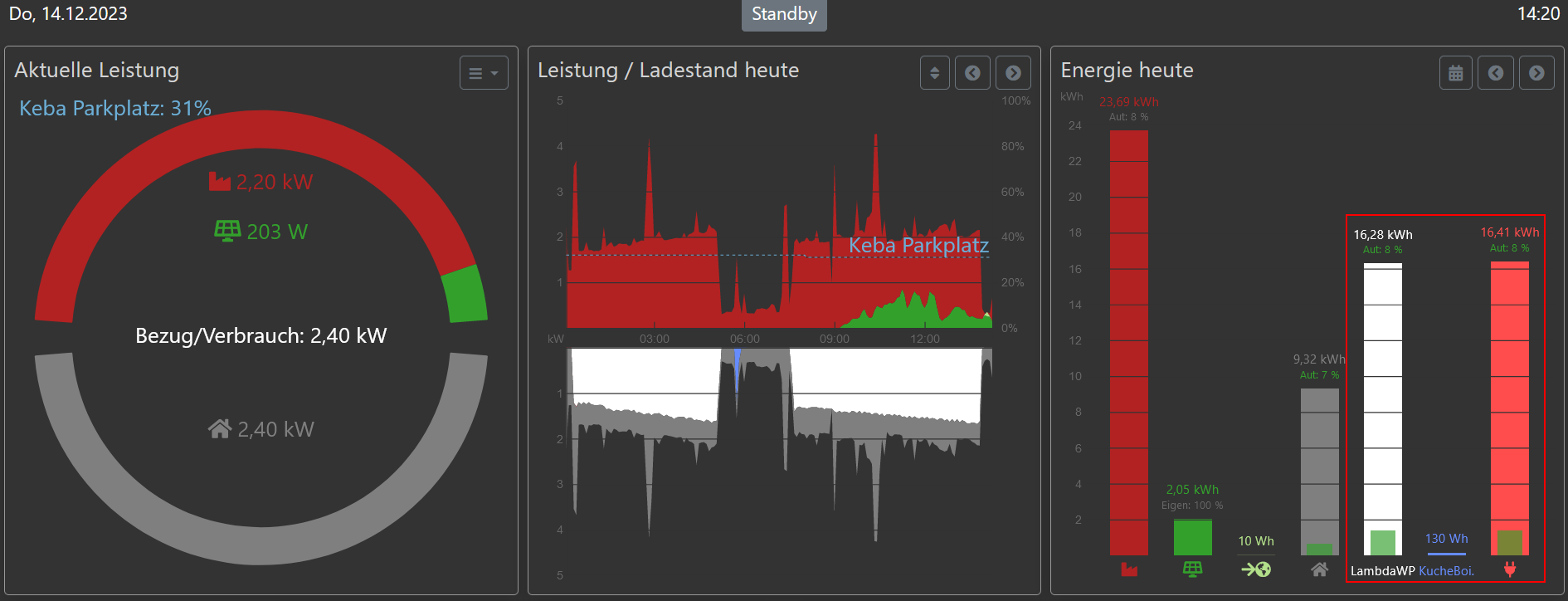Click Keba Parkplatz: 31% charge label
This screenshot has height=601, width=1568.
115,109
